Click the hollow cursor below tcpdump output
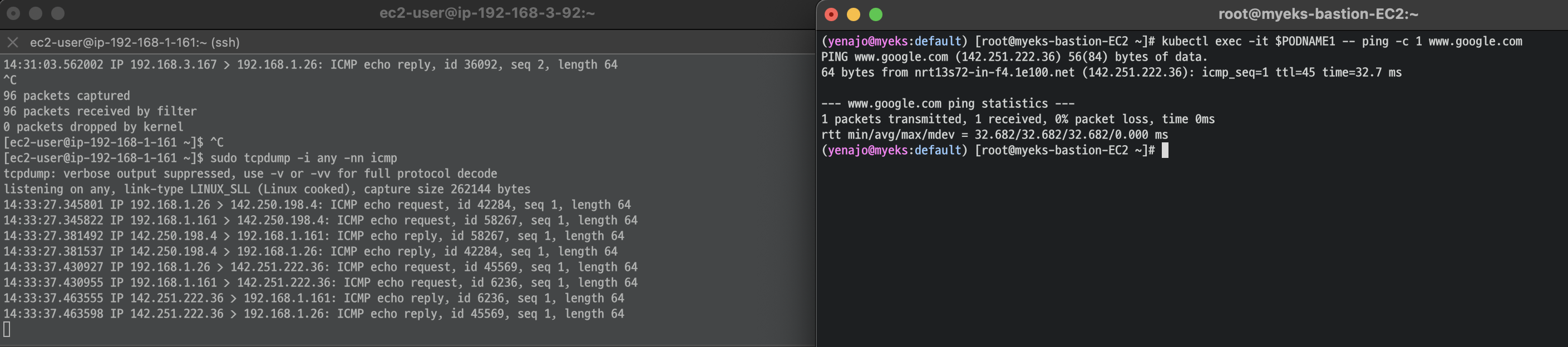The height and width of the screenshot is (347, 1568). point(7,329)
